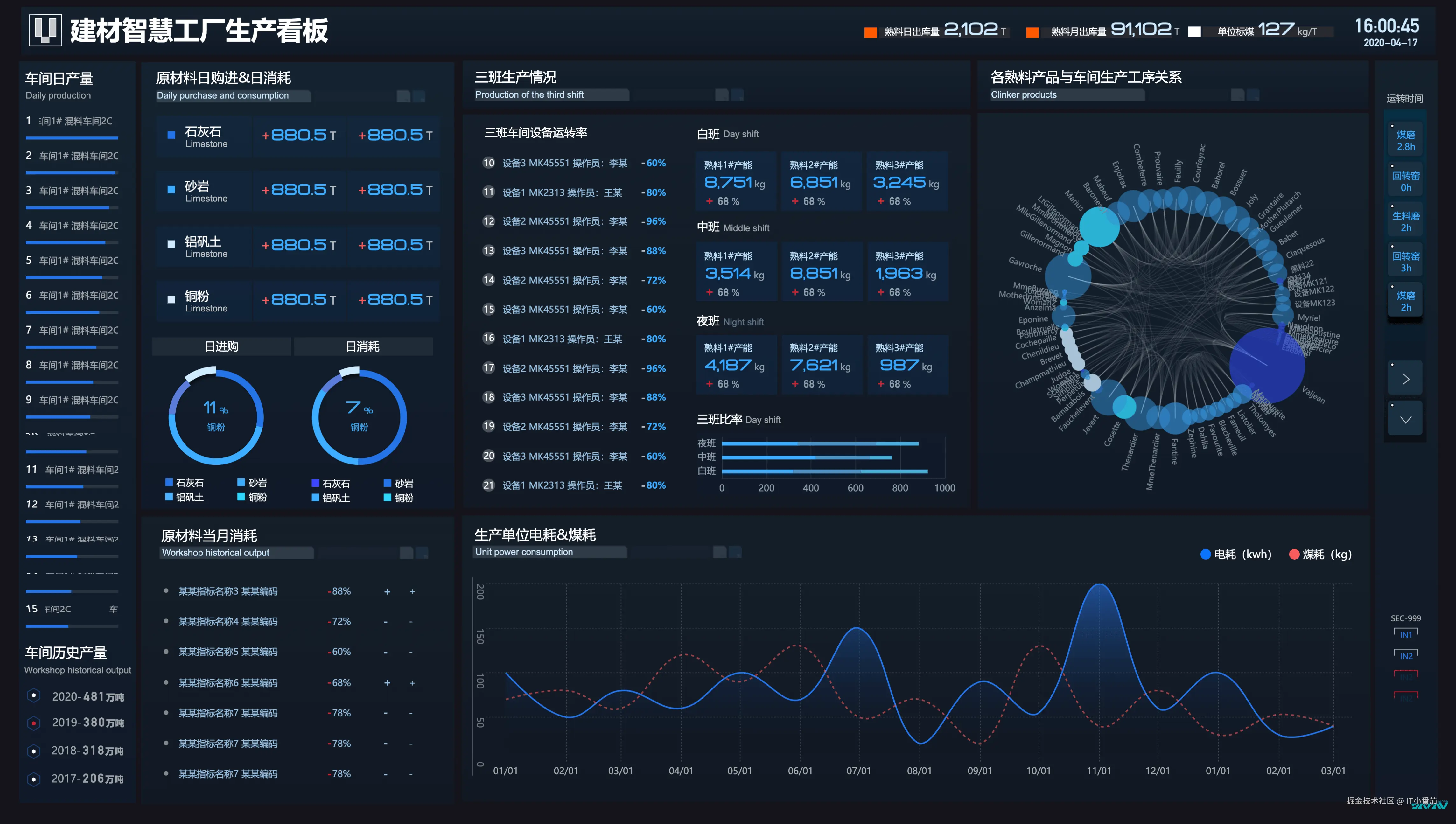Click white square beside 单位标煤
Image resolution: width=1456 pixels, height=824 pixels.
(x=1194, y=32)
